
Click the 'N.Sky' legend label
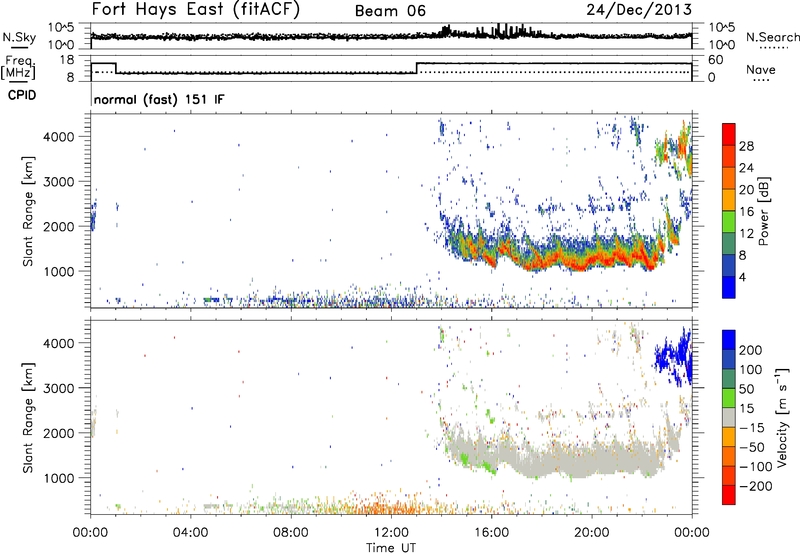coord(19,37)
